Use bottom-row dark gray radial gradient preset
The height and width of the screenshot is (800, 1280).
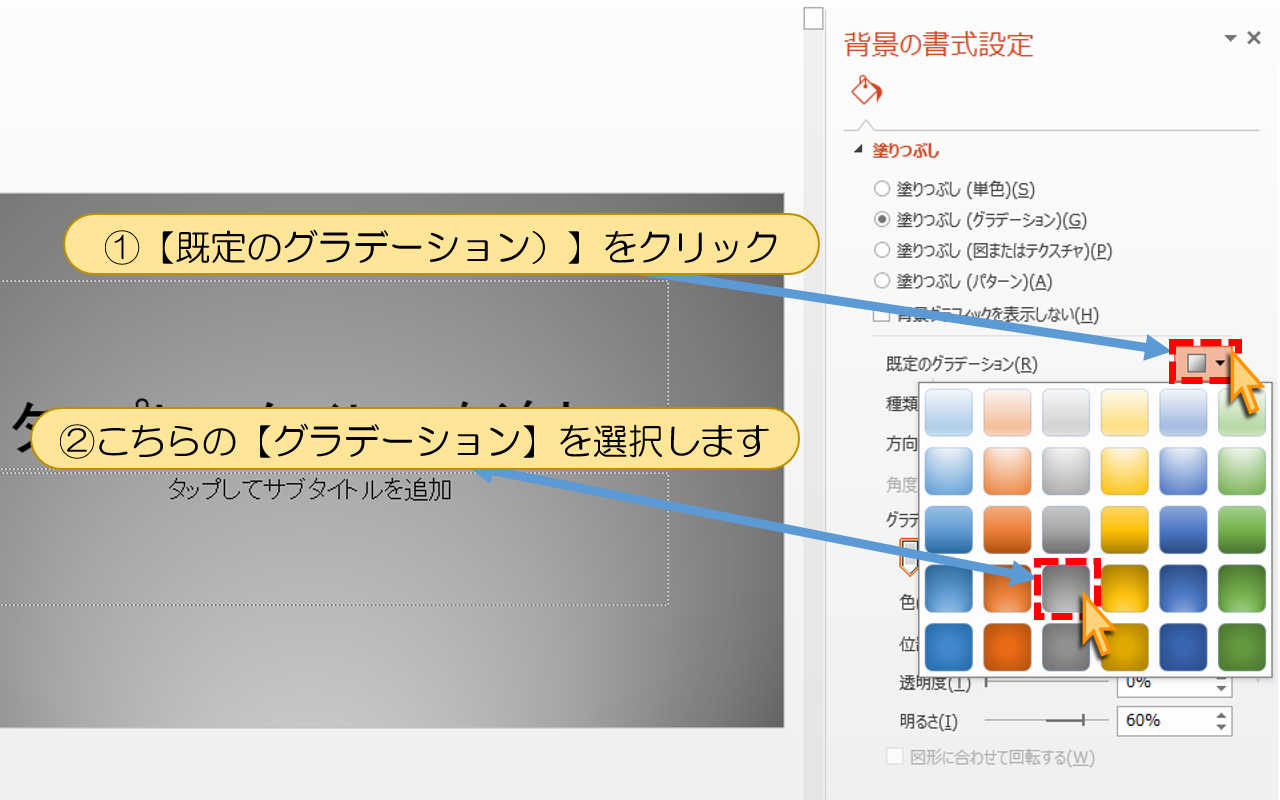pos(1066,647)
